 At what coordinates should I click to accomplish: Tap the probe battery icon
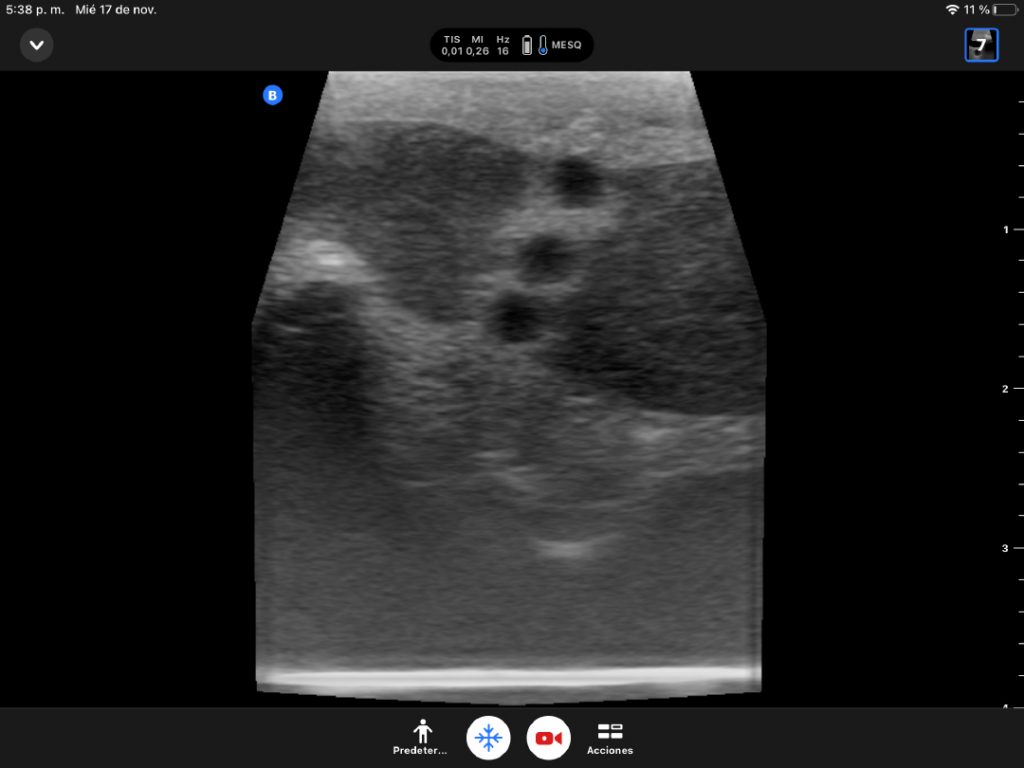tap(527, 45)
